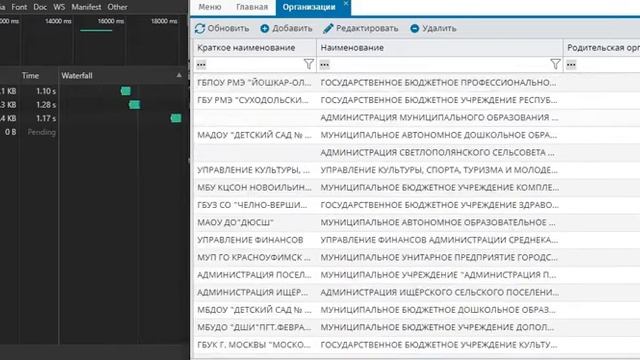
Task: Select Font filter in DevTools network panel
Action: pyautogui.click(x=19, y=7)
